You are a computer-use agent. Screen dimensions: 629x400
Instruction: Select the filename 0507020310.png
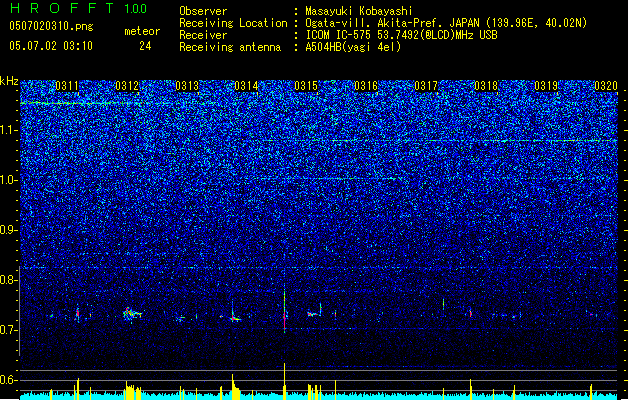point(51,26)
